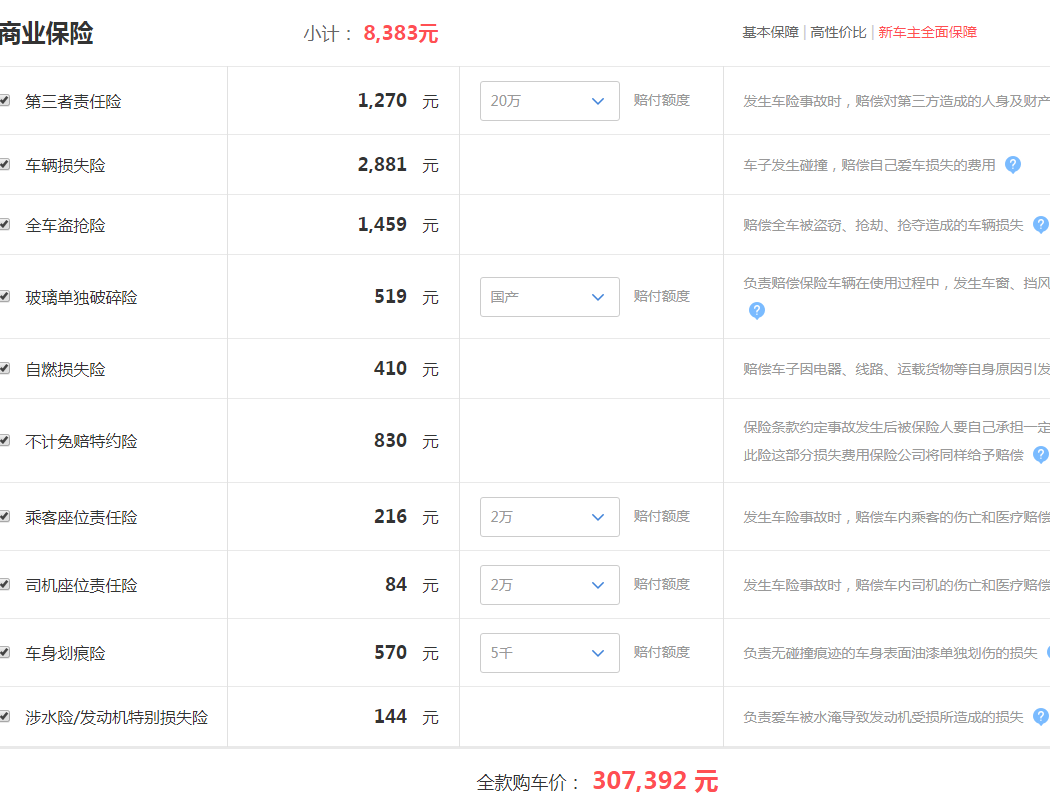Open help icon for 车辆损失险 description
Image resolution: width=1050 pixels, height=796 pixels.
(1012, 165)
